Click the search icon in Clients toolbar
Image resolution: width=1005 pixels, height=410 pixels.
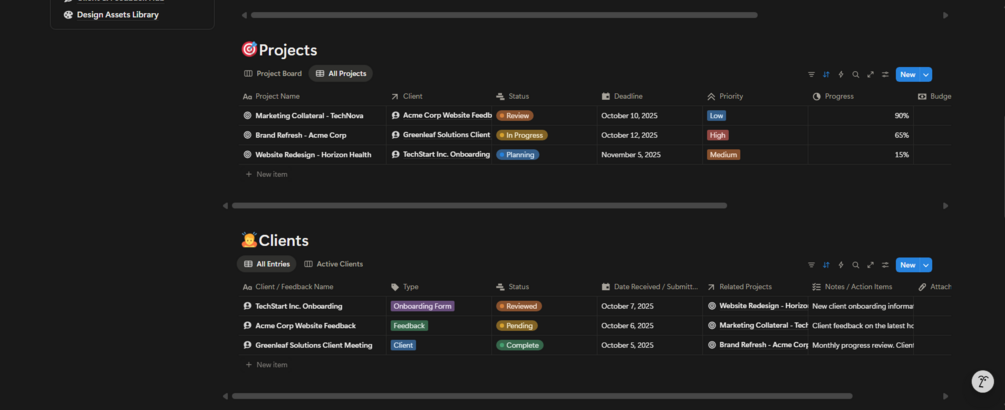coord(856,265)
